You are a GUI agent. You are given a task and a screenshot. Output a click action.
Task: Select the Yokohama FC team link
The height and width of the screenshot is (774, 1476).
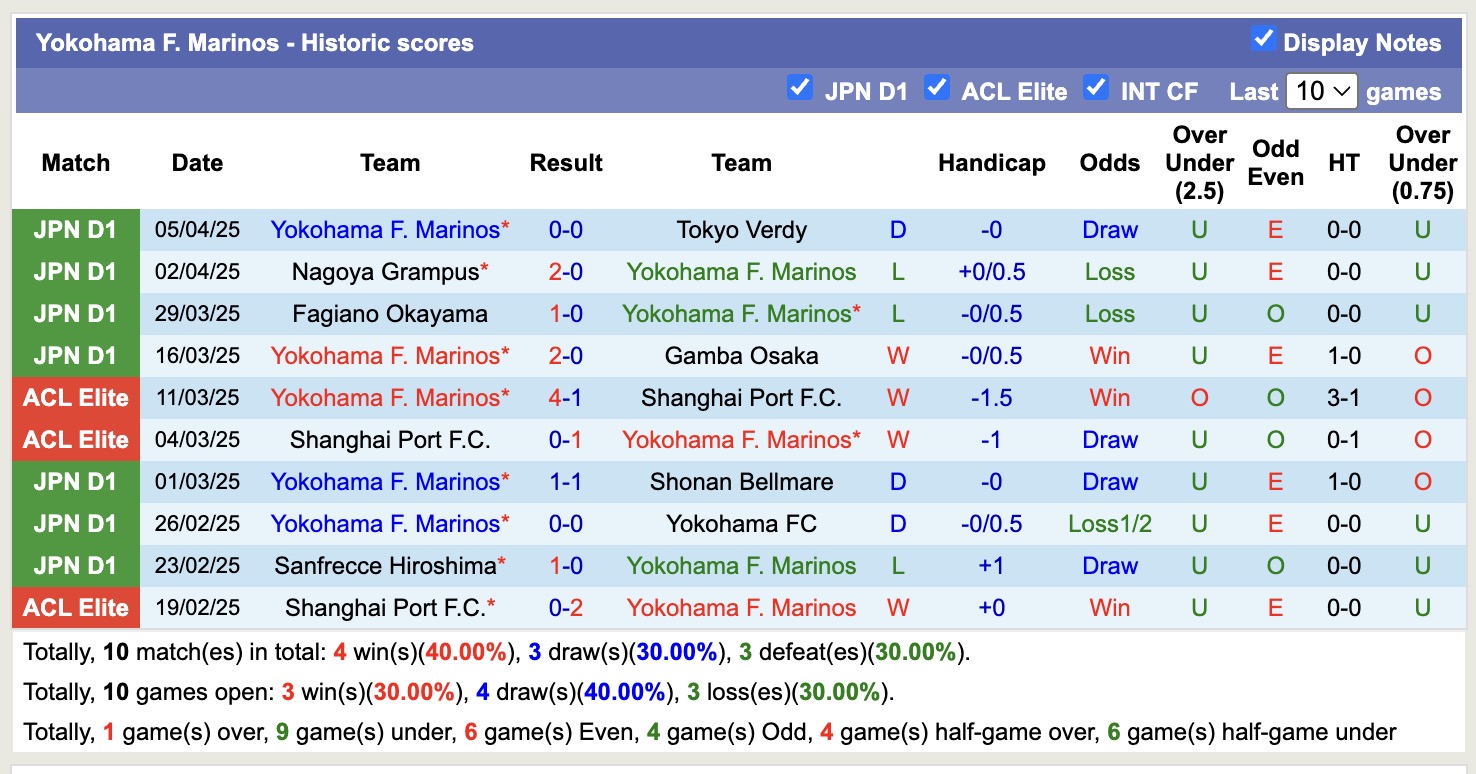point(742,524)
